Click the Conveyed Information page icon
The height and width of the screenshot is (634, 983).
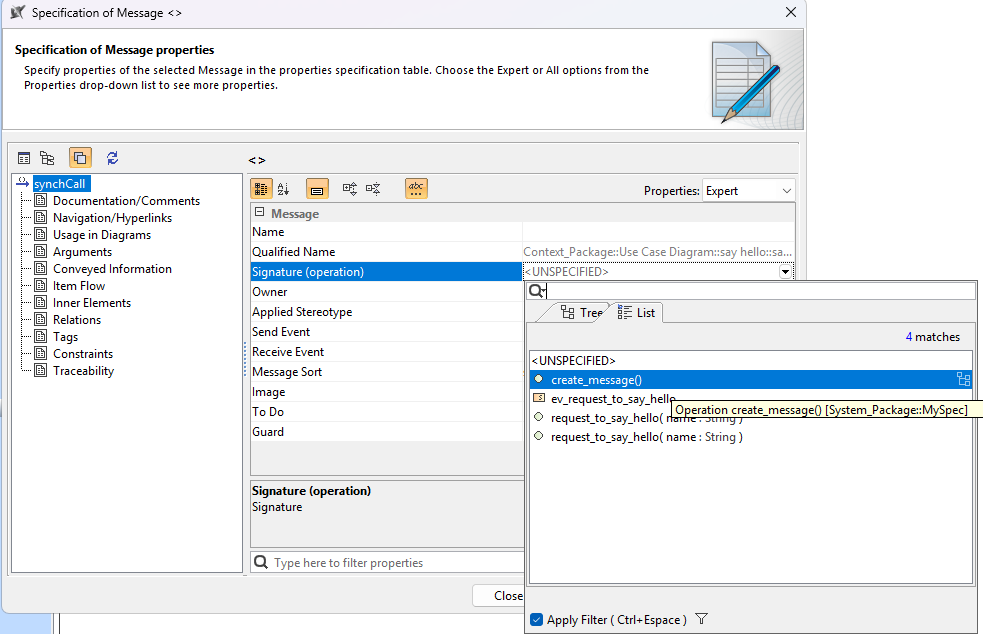41,268
